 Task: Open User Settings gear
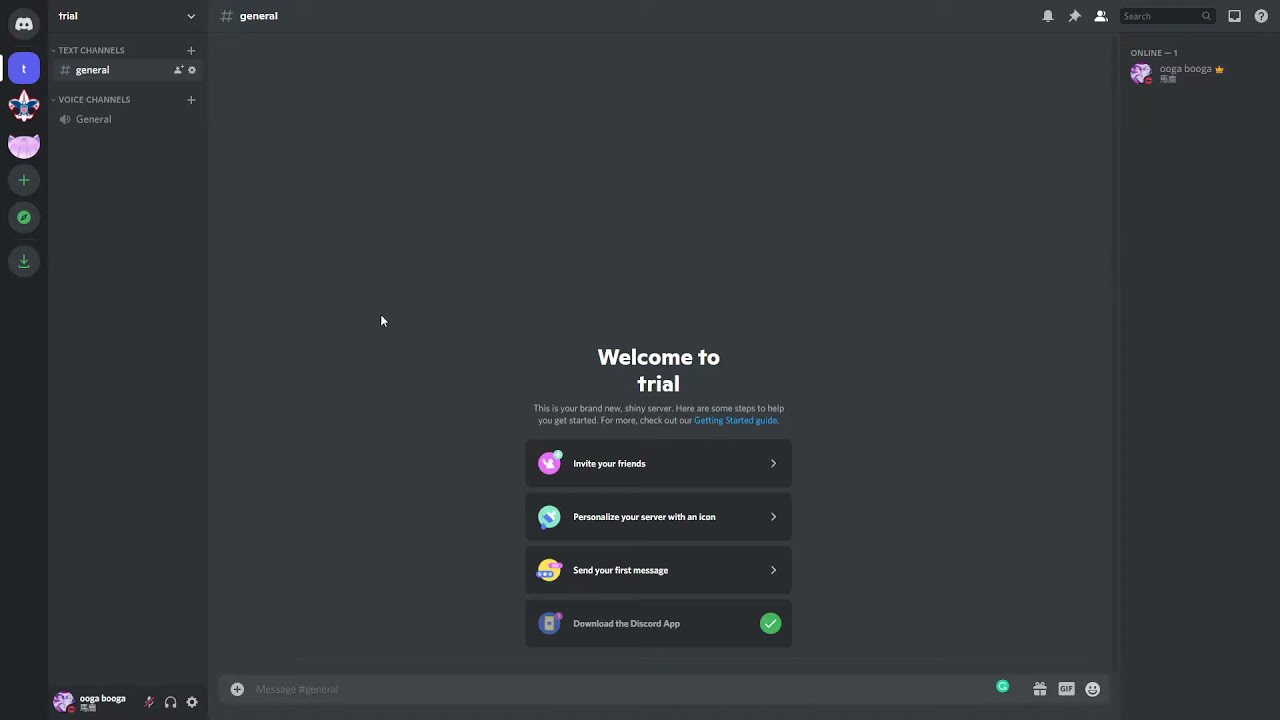(192, 702)
